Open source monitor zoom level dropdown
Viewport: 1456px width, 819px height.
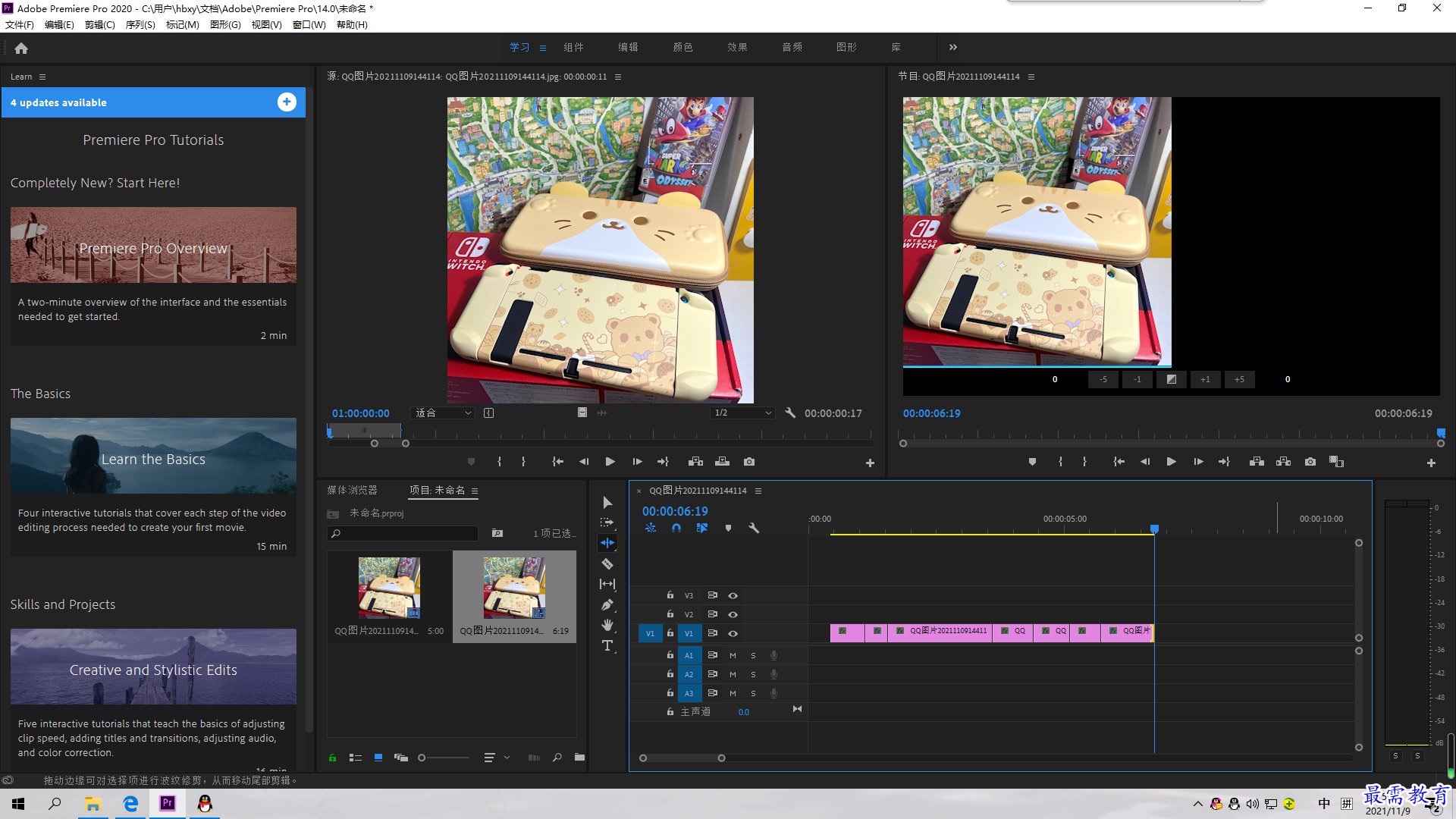[443, 413]
